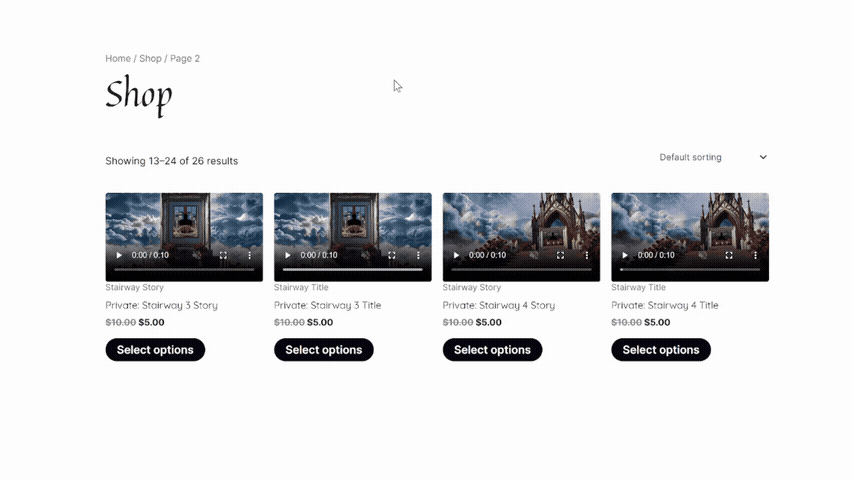Play the Stairway 4 Title video
Image resolution: width=853 pixels, height=480 pixels.
(625, 255)
